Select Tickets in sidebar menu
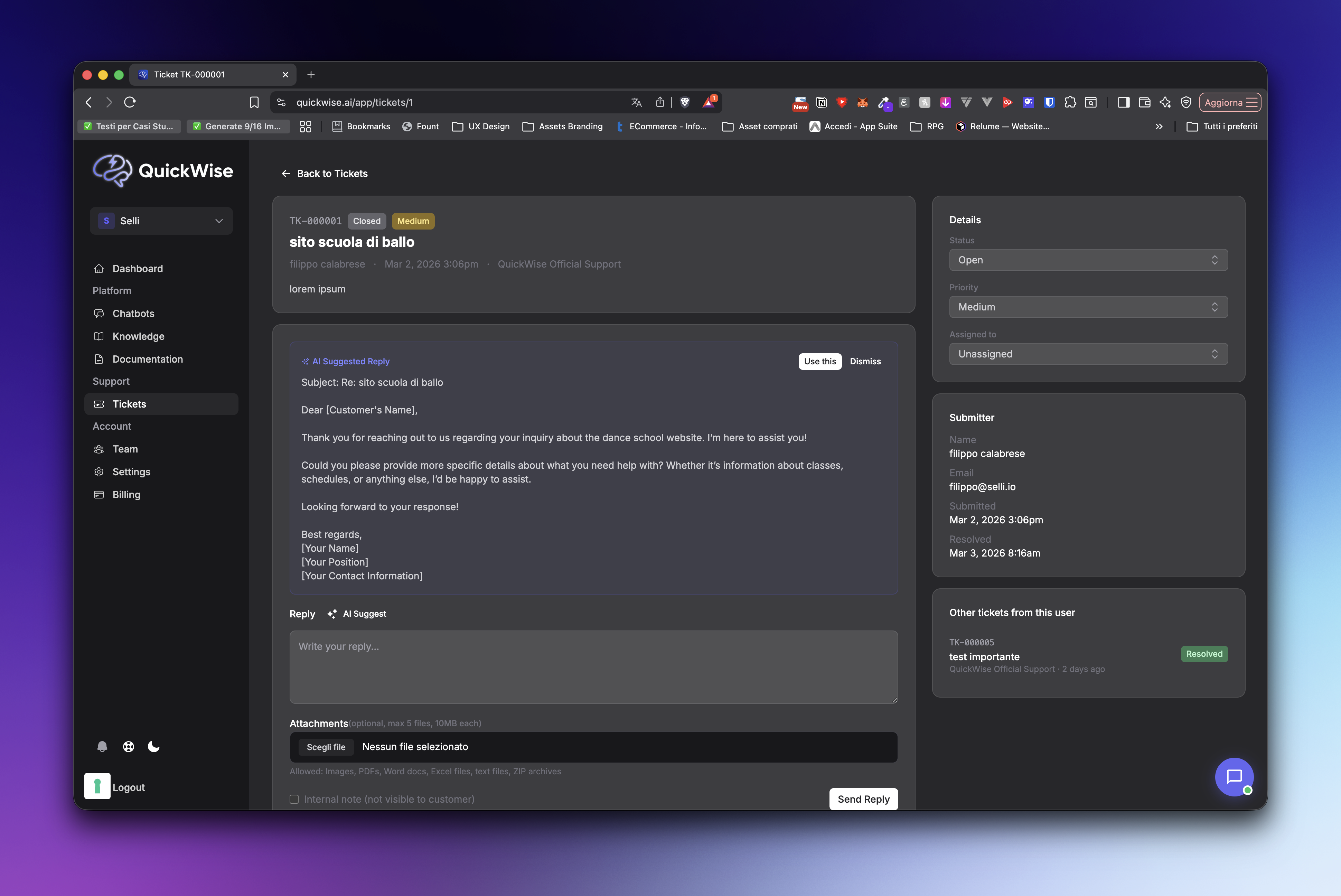 coord(129,404)
